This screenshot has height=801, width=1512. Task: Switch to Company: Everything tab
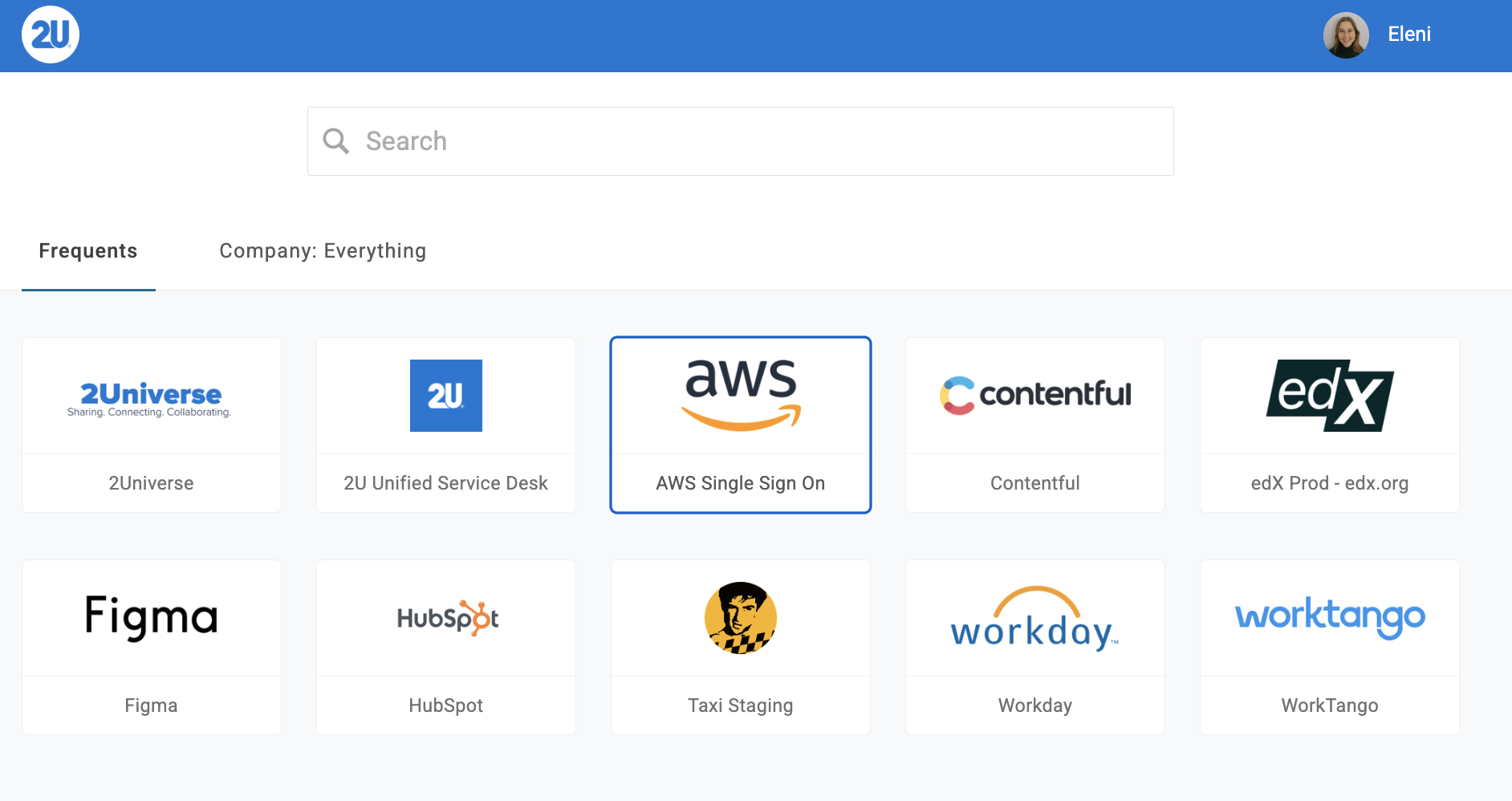[x=323, y=251]
